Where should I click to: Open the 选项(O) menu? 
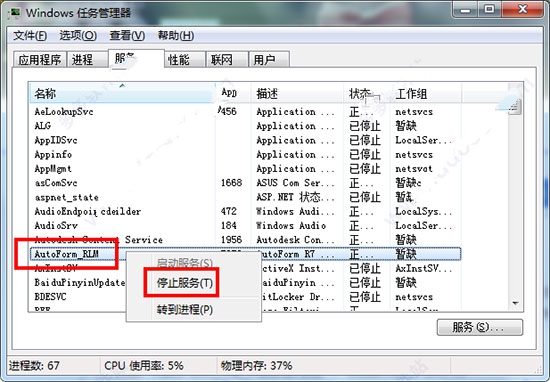click(x=78, y=35)
